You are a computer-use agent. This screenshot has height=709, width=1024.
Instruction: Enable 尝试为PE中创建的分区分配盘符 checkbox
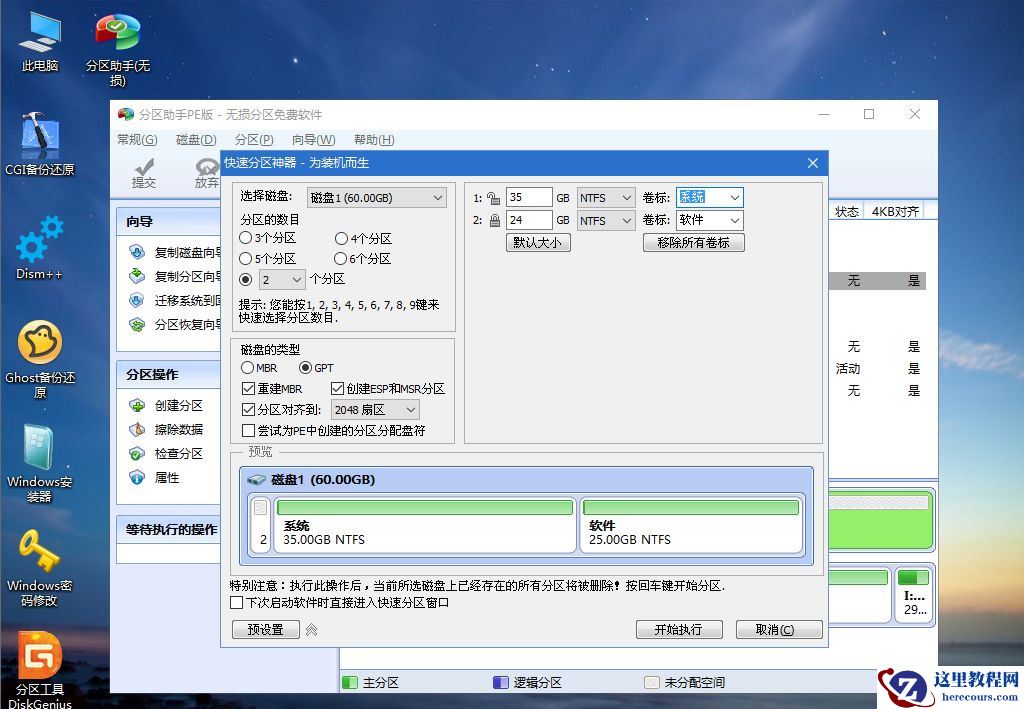[247, 430]
